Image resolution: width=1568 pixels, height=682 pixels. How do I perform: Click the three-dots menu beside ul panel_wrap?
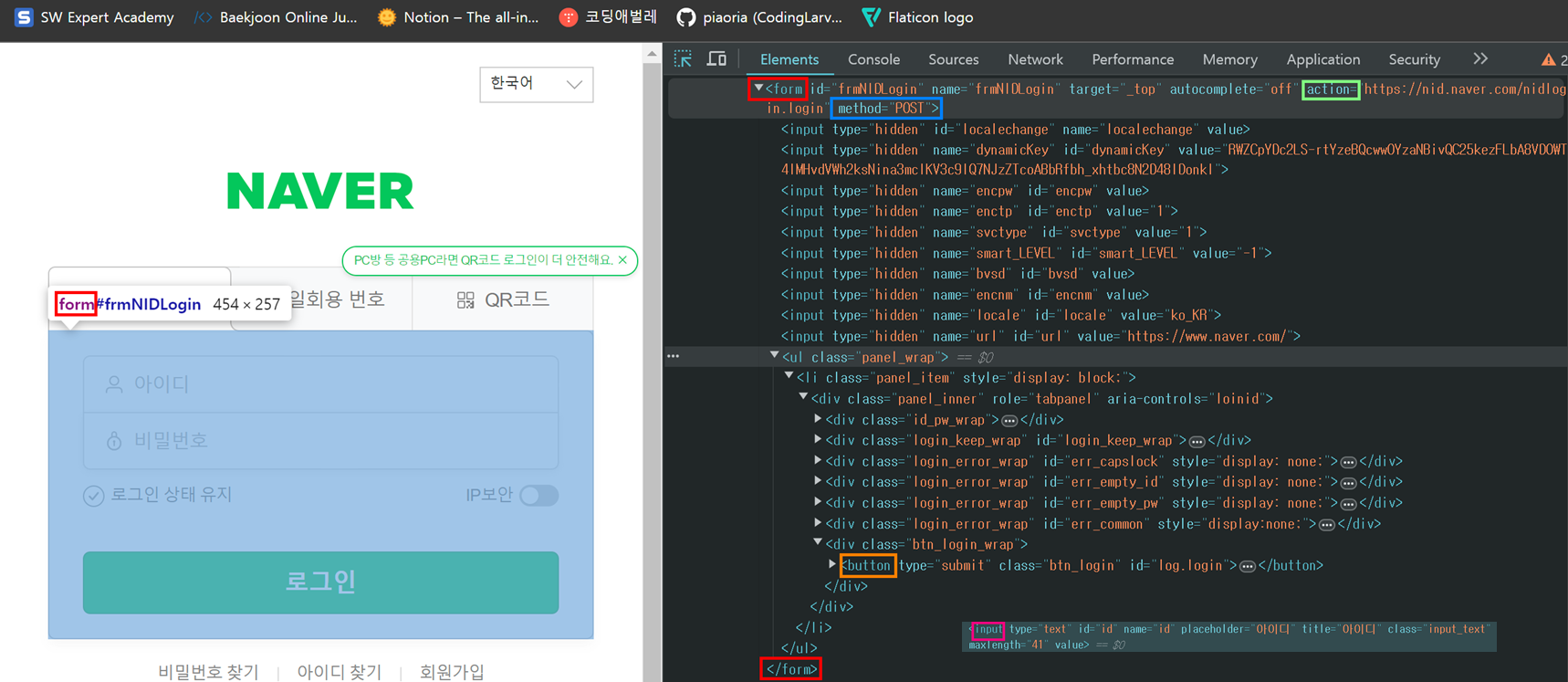point(674,356)
